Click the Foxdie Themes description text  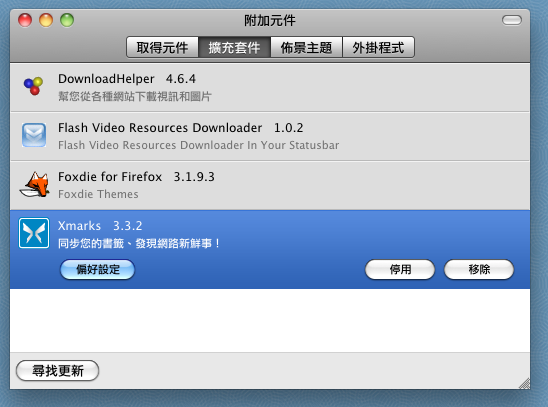98,194
